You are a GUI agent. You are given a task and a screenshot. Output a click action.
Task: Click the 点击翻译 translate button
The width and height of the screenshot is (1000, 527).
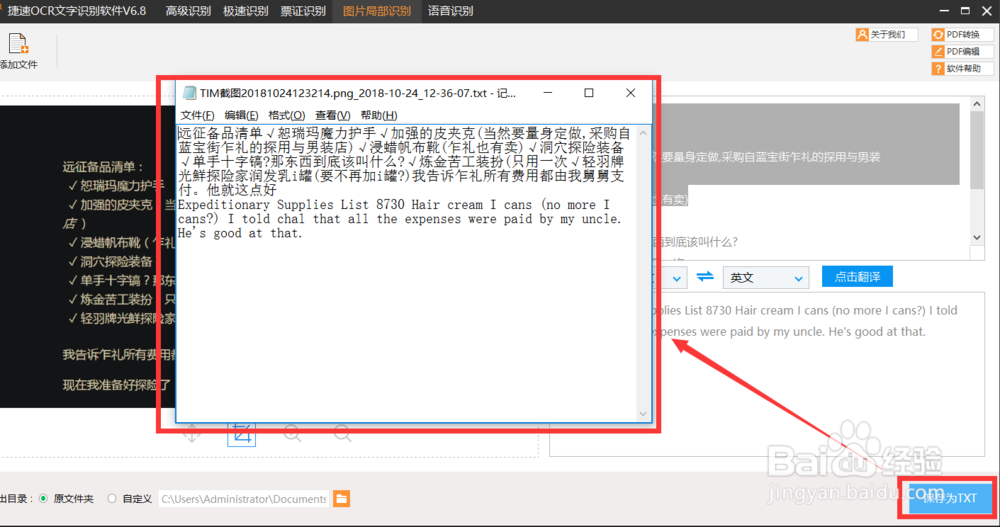coord(857,277)
